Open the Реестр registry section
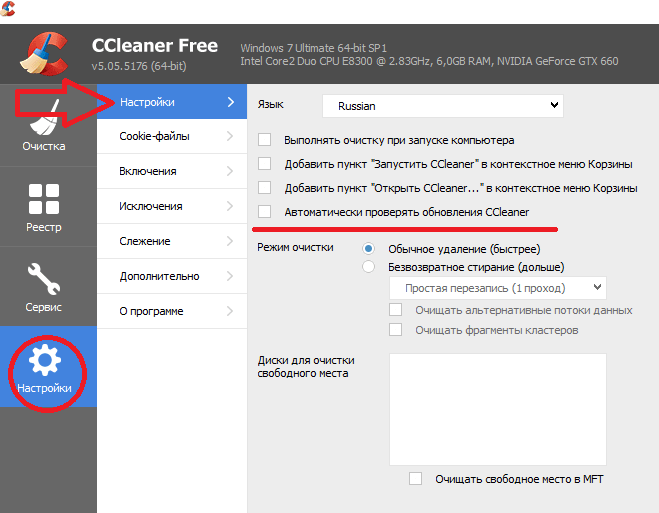The height and width of the screenshot is (513, 659). click(x=44, y=207)
